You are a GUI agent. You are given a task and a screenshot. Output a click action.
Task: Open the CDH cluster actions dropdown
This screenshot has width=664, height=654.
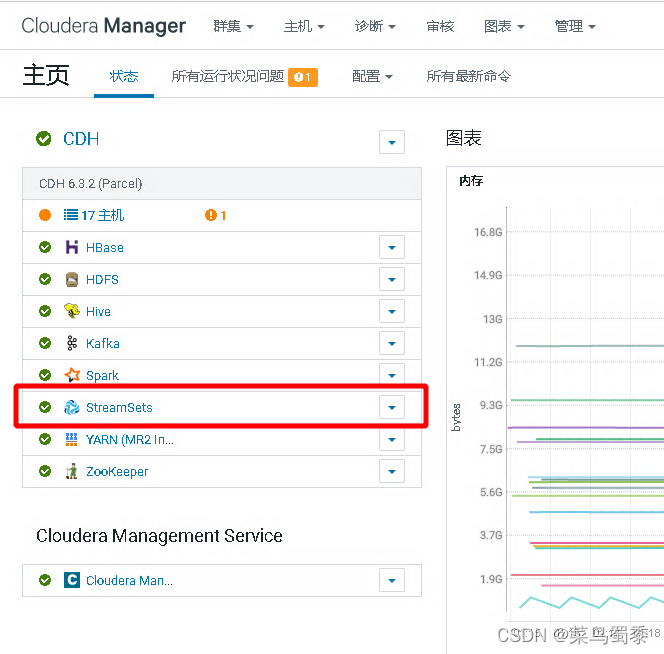(x=392, y=142)
